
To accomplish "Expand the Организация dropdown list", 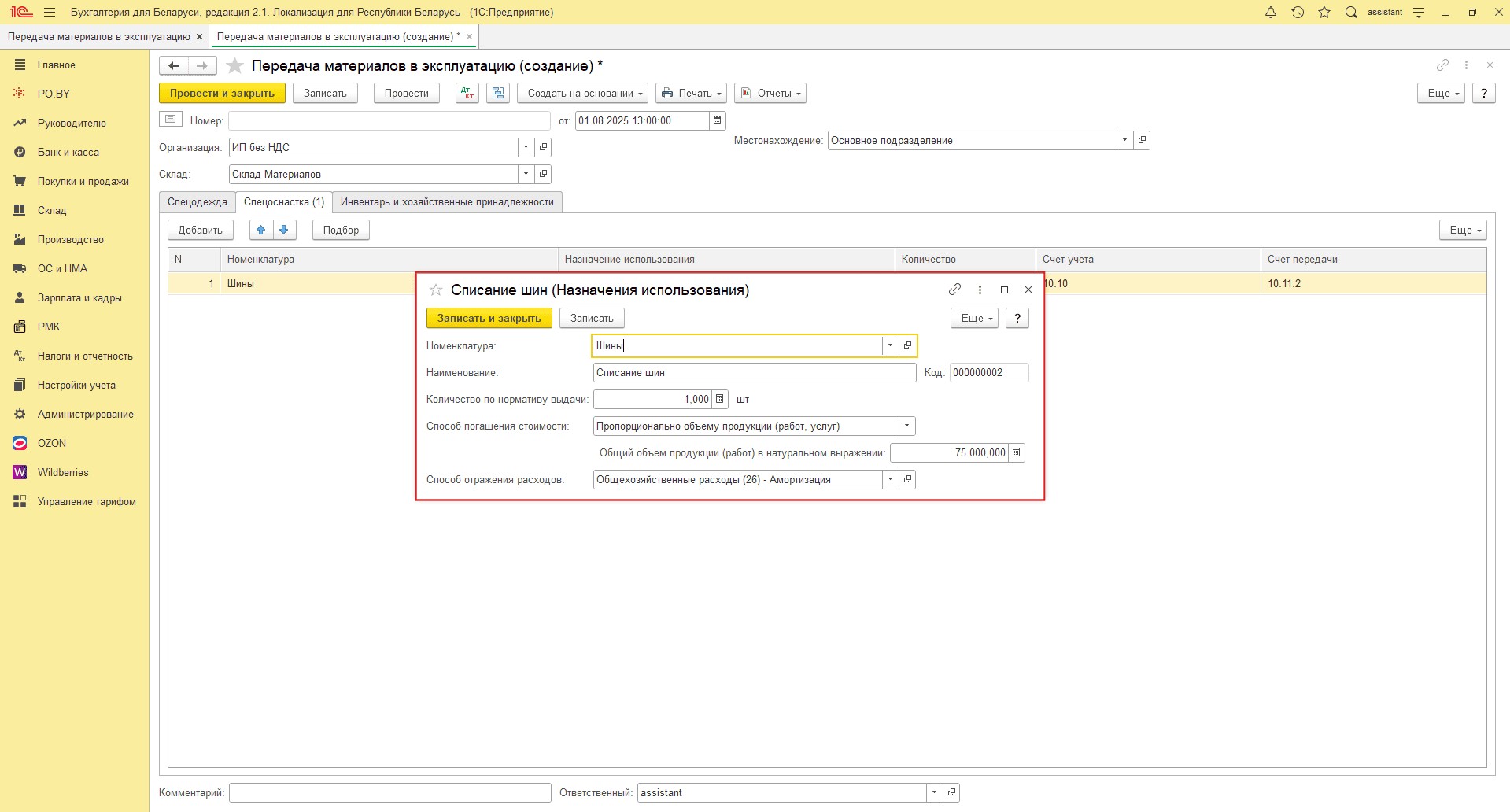I will click(x=526, y=147).
